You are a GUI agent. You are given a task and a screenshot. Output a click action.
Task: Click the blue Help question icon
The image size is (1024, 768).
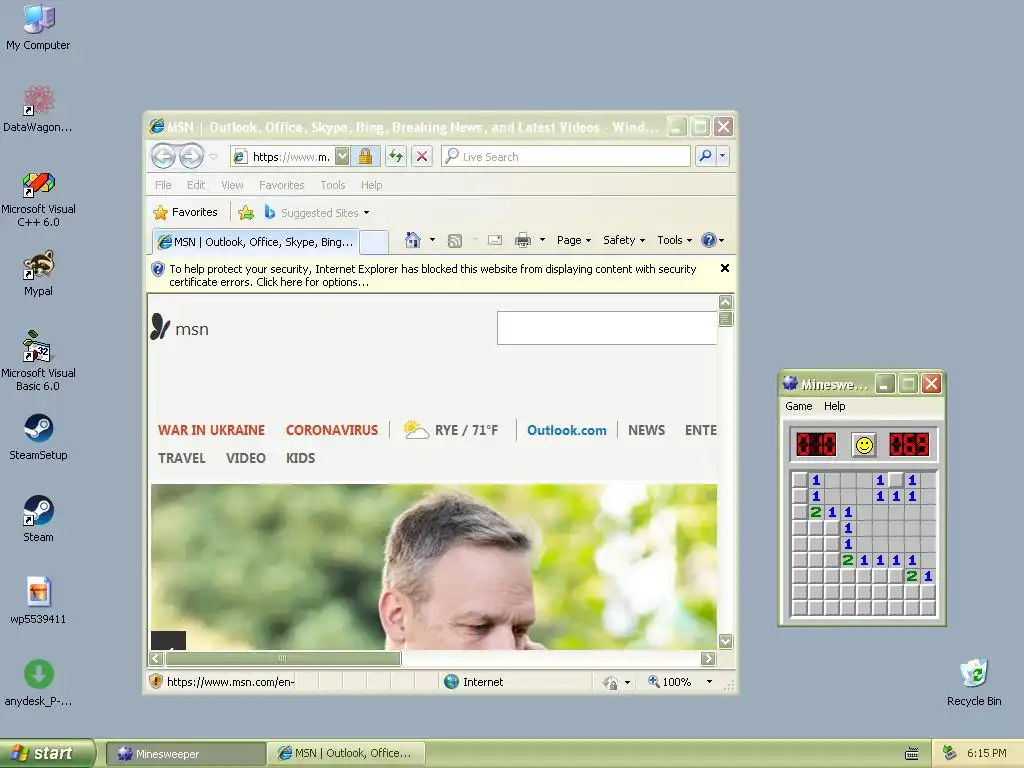coord(709,240)
